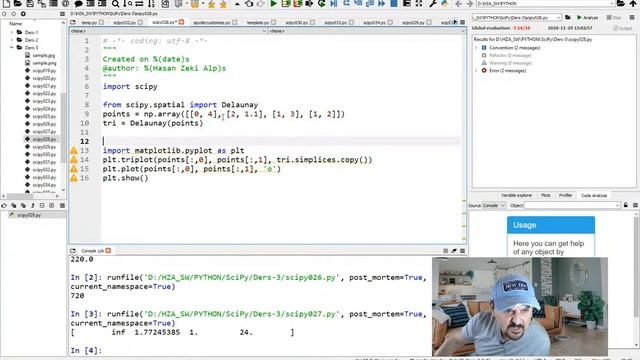640x360 pixels.
Task: Switch to the temp.py editor tab
Action: click(x=89, y=22)
